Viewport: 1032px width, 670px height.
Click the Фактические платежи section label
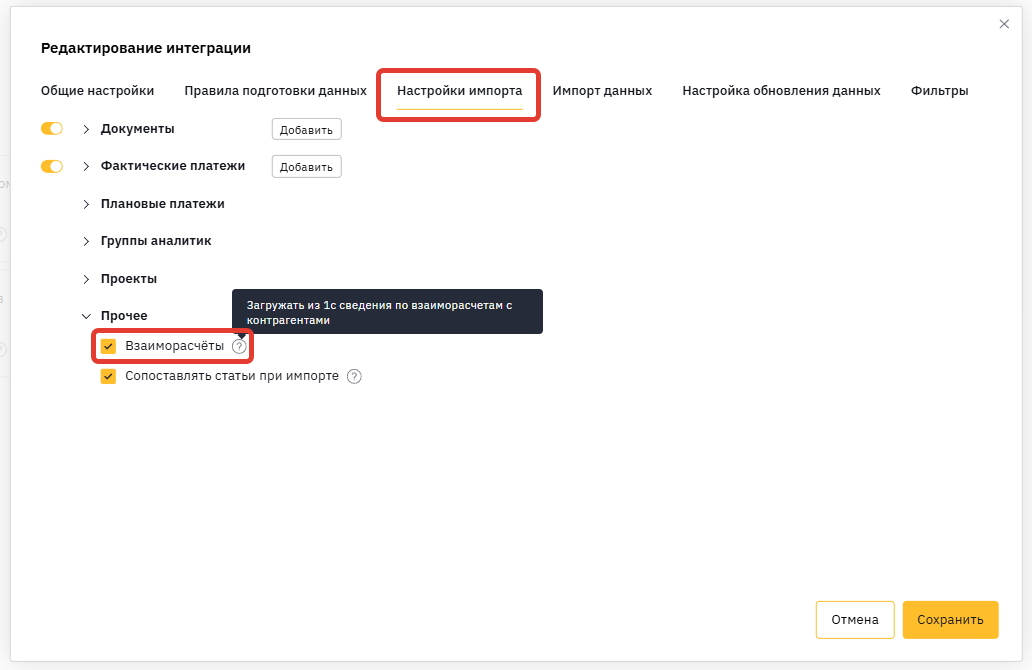click(173, 167)
